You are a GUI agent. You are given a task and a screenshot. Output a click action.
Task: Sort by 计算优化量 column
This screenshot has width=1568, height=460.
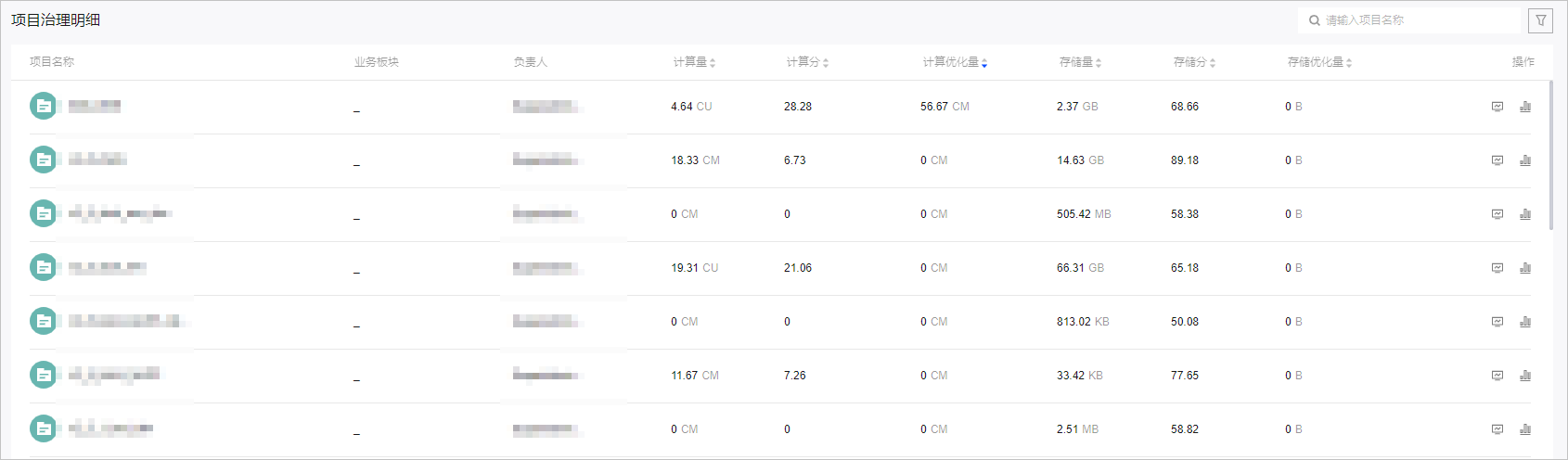(x=984, y=63)
